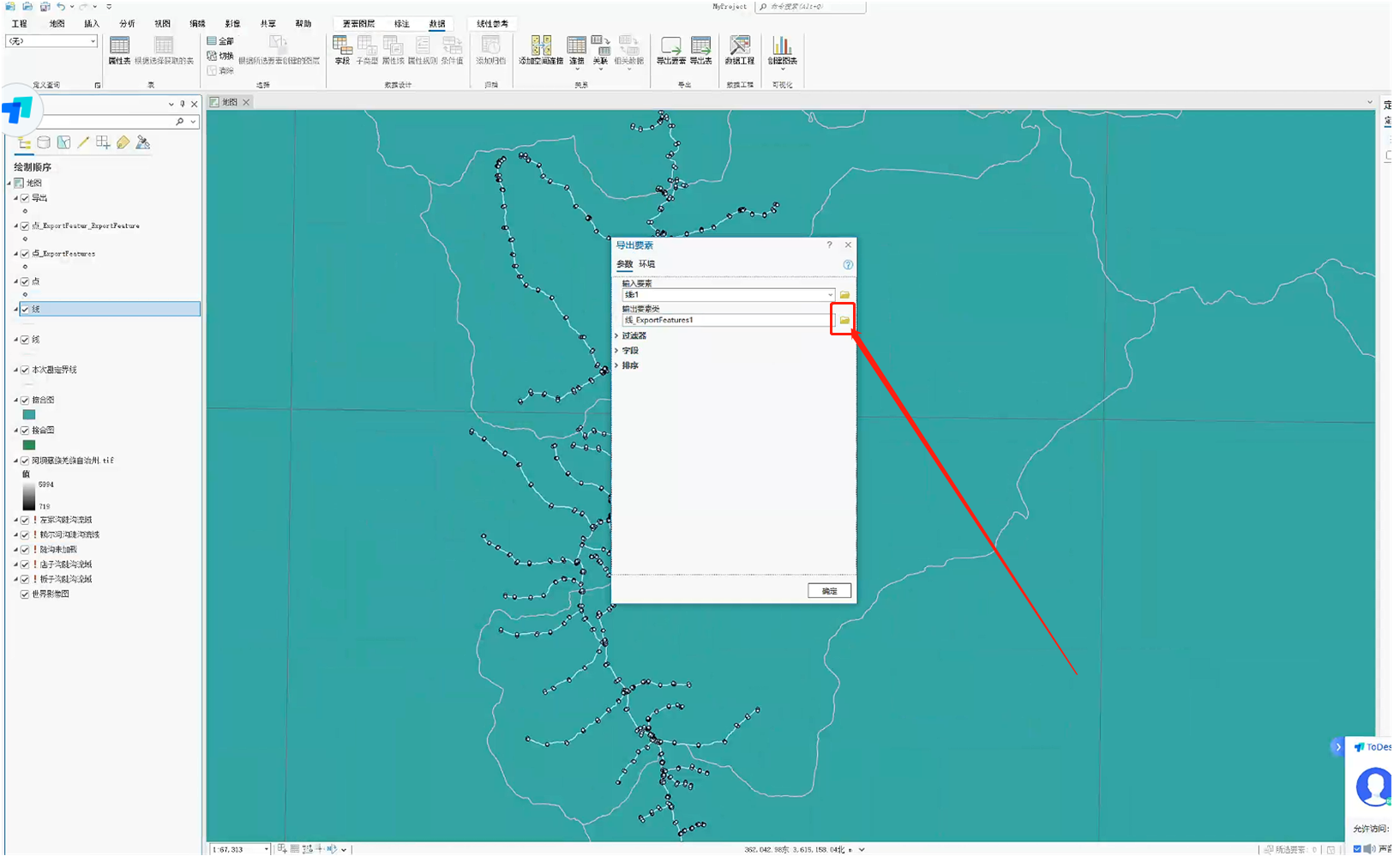Open the 输入要素 dropdown arrow

830,295
